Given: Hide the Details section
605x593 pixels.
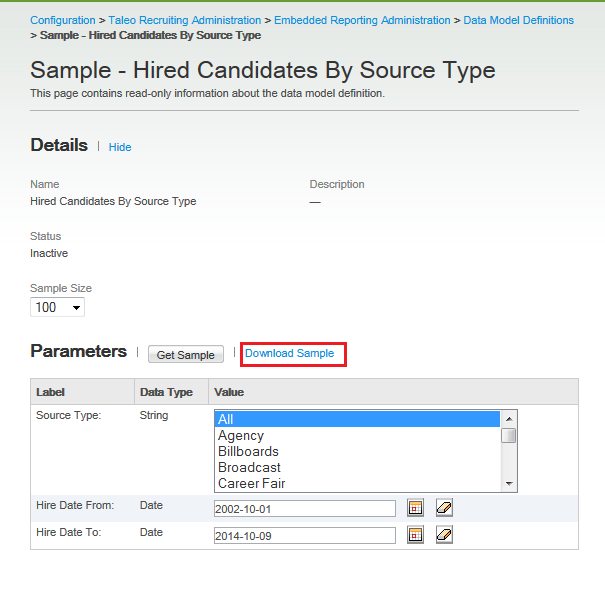Looking at the screenshot, I should pyautogui.click(x=120, y=147).
